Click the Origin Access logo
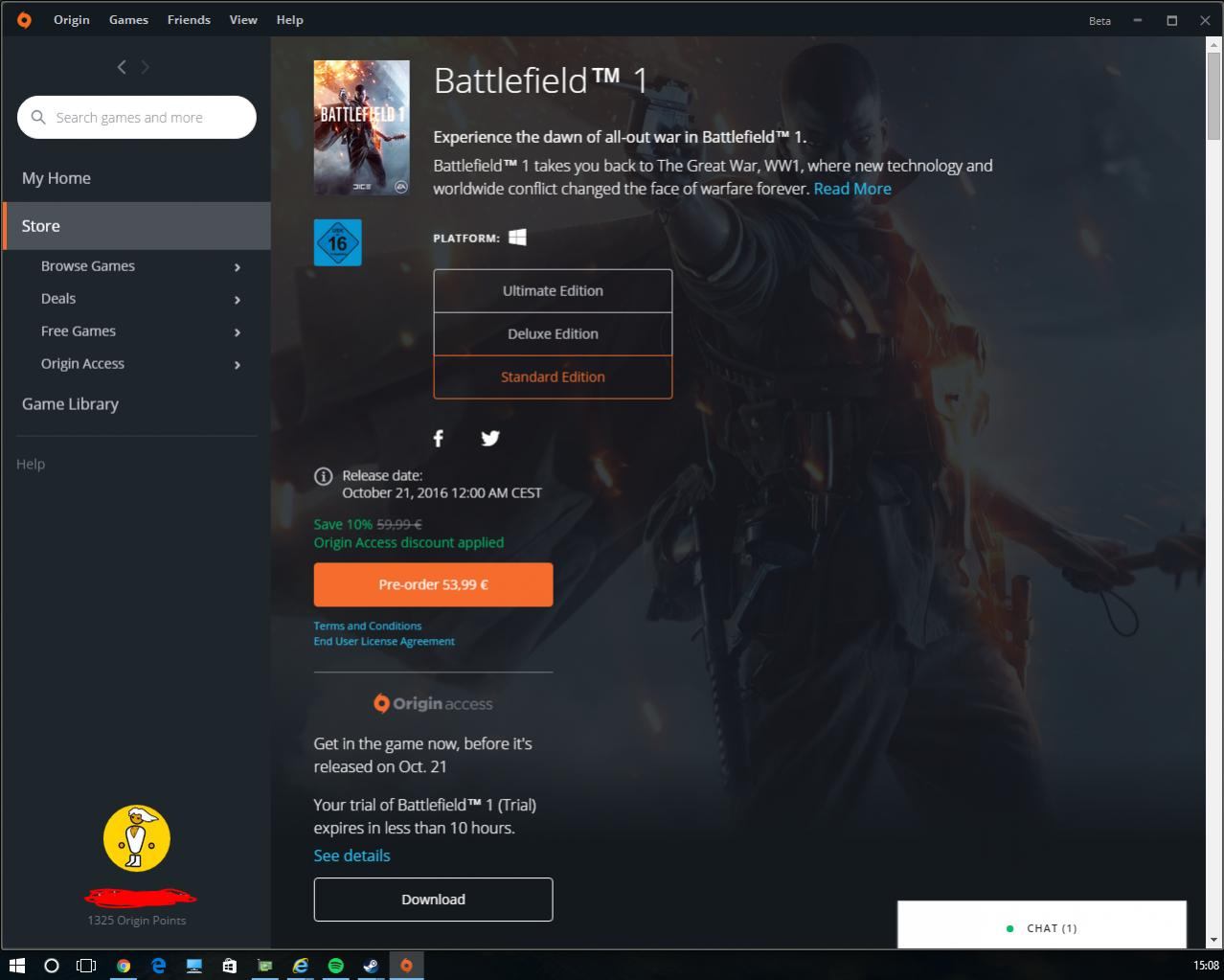1224x980 pixels. tap(433, 703)
